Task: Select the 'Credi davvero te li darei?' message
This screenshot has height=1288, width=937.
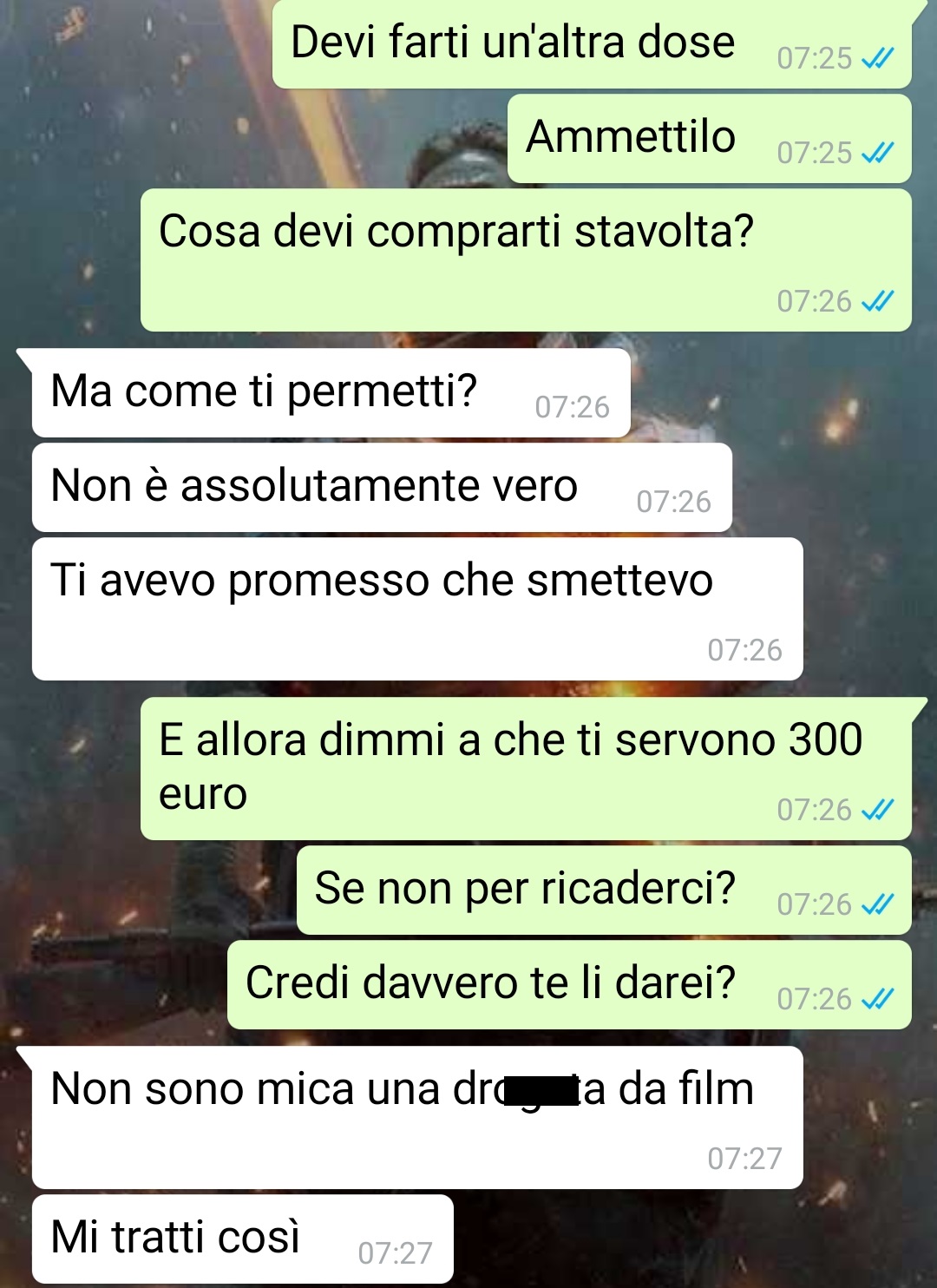Action: pyautogui.click(x=569, y=985)
